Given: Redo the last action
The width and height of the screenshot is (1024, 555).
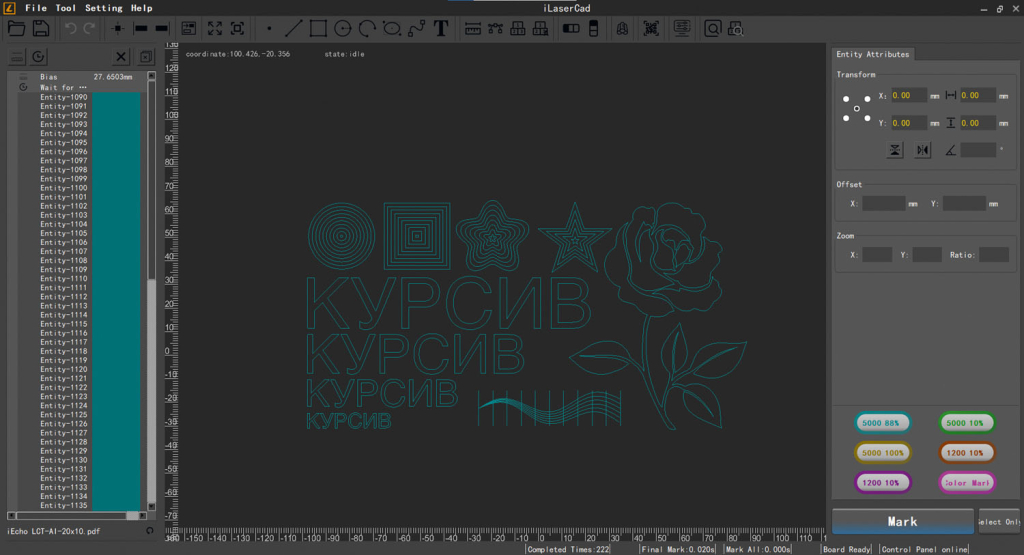Looking at the screenshot, I should tap(89, 28).
